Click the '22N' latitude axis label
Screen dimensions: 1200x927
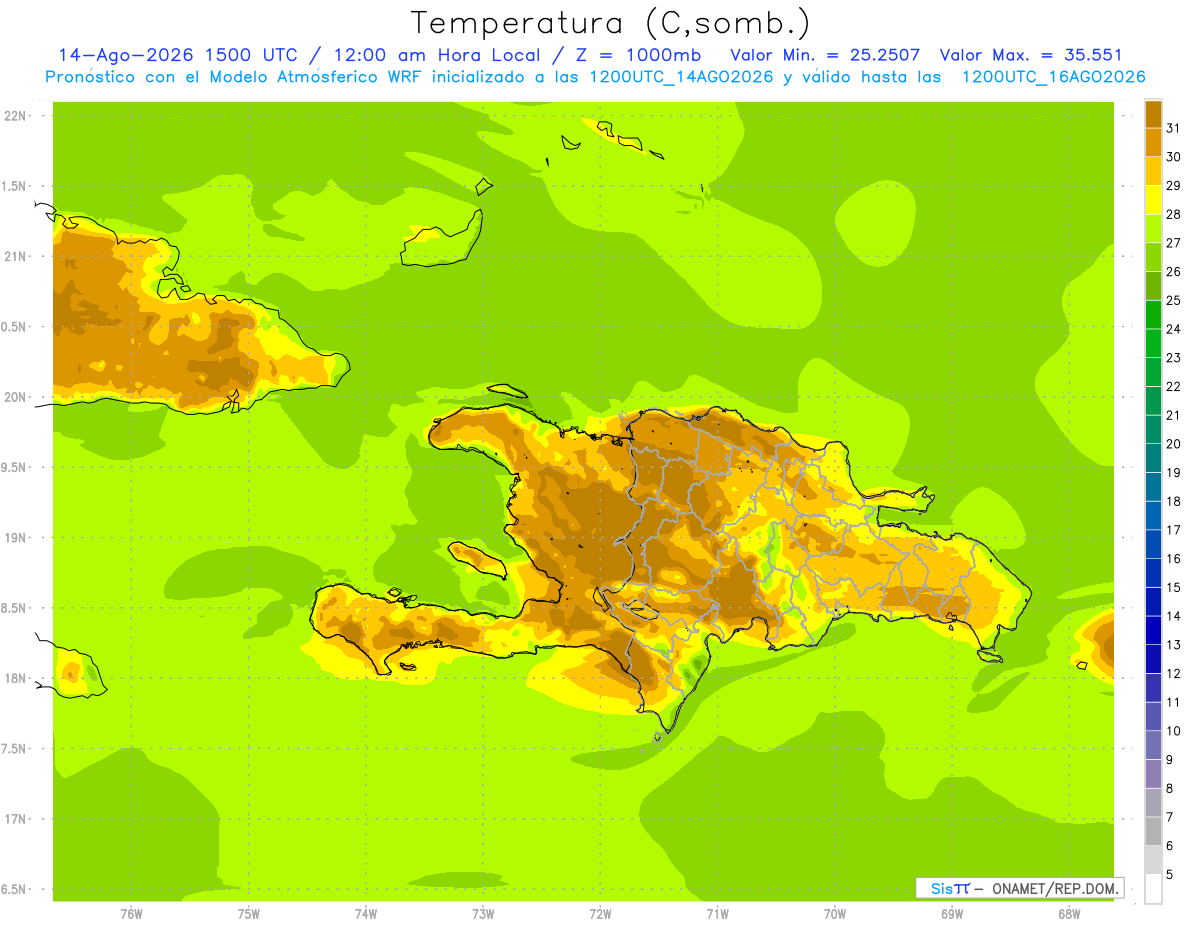click(x=15, y=116)
